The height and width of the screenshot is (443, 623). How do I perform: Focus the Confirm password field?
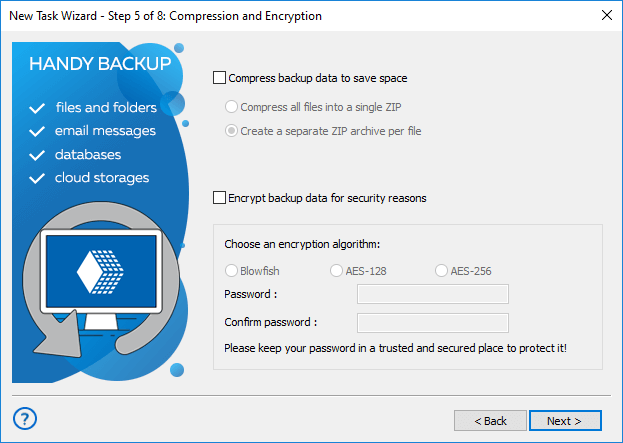click(x=433, y=322)
